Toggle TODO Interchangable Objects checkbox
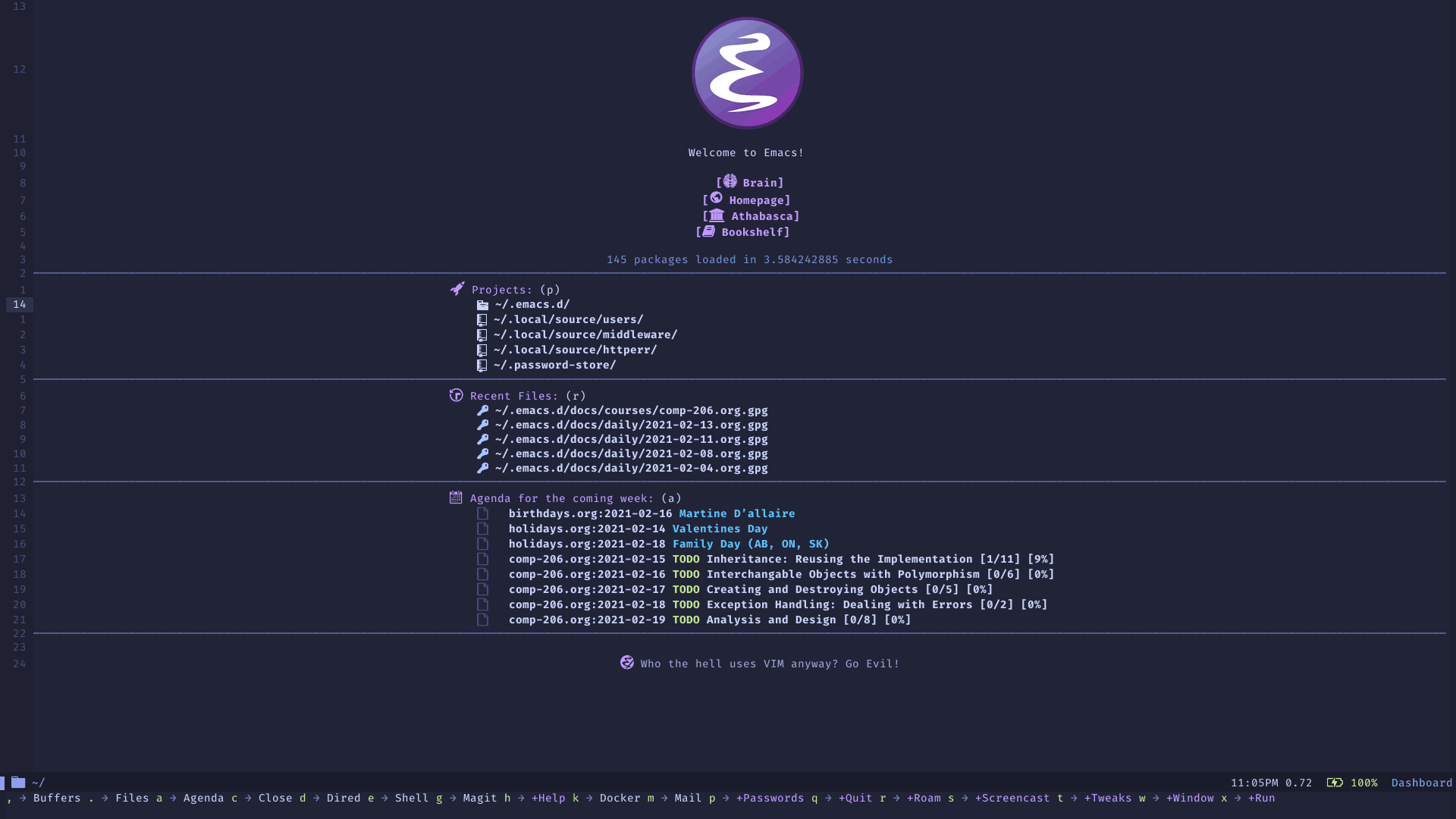This screenshot has width=1456, height=819. click(x=482, y=574)
